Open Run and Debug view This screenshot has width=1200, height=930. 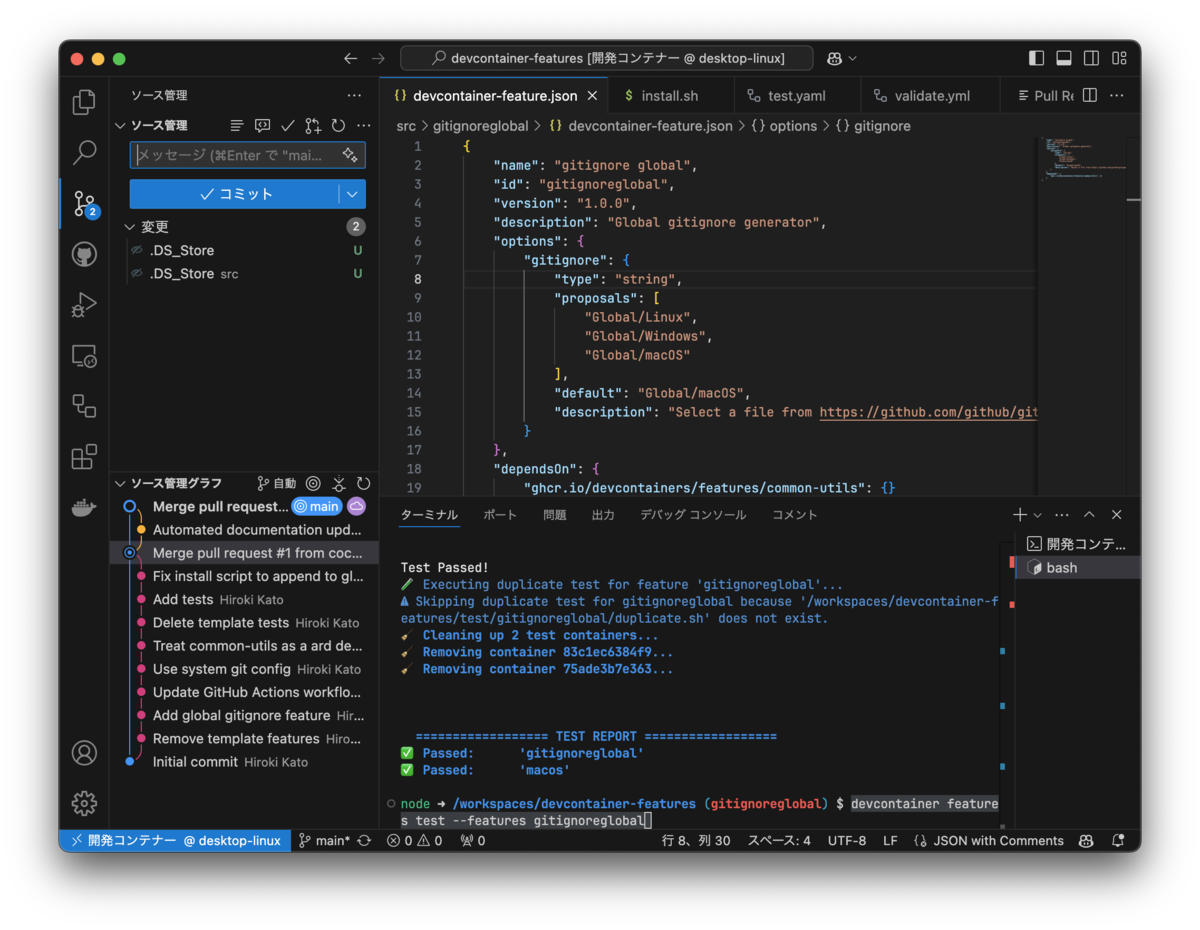85,304
